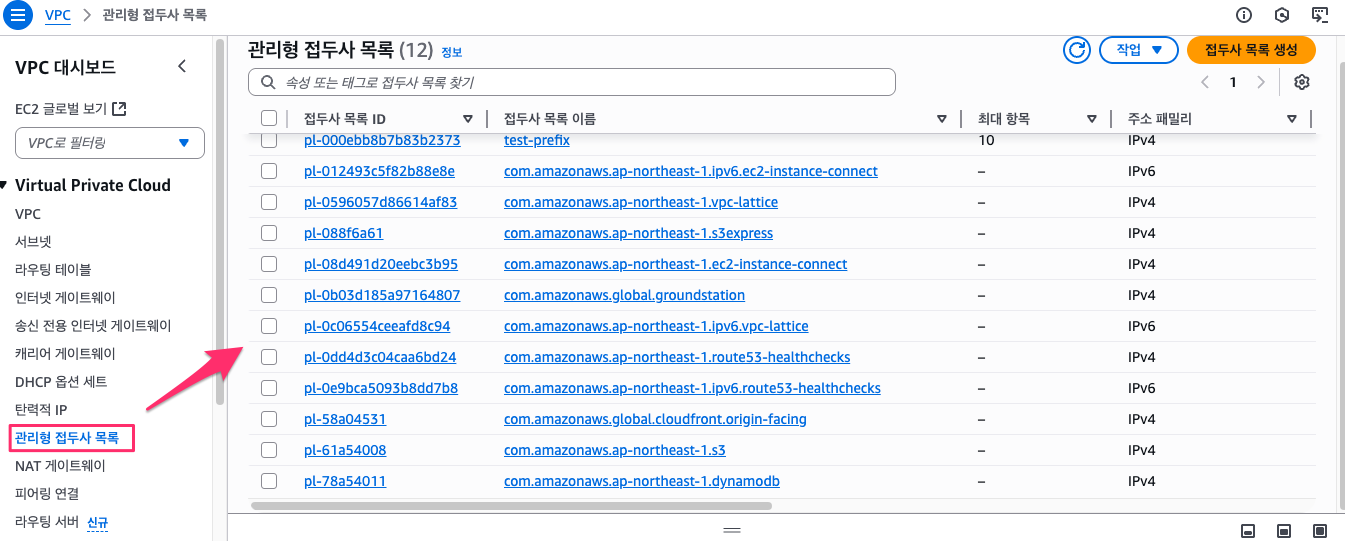1345x541 pixels.
Task: Open 피어링 연결 in the sidebar
Action: coord(47,494)
